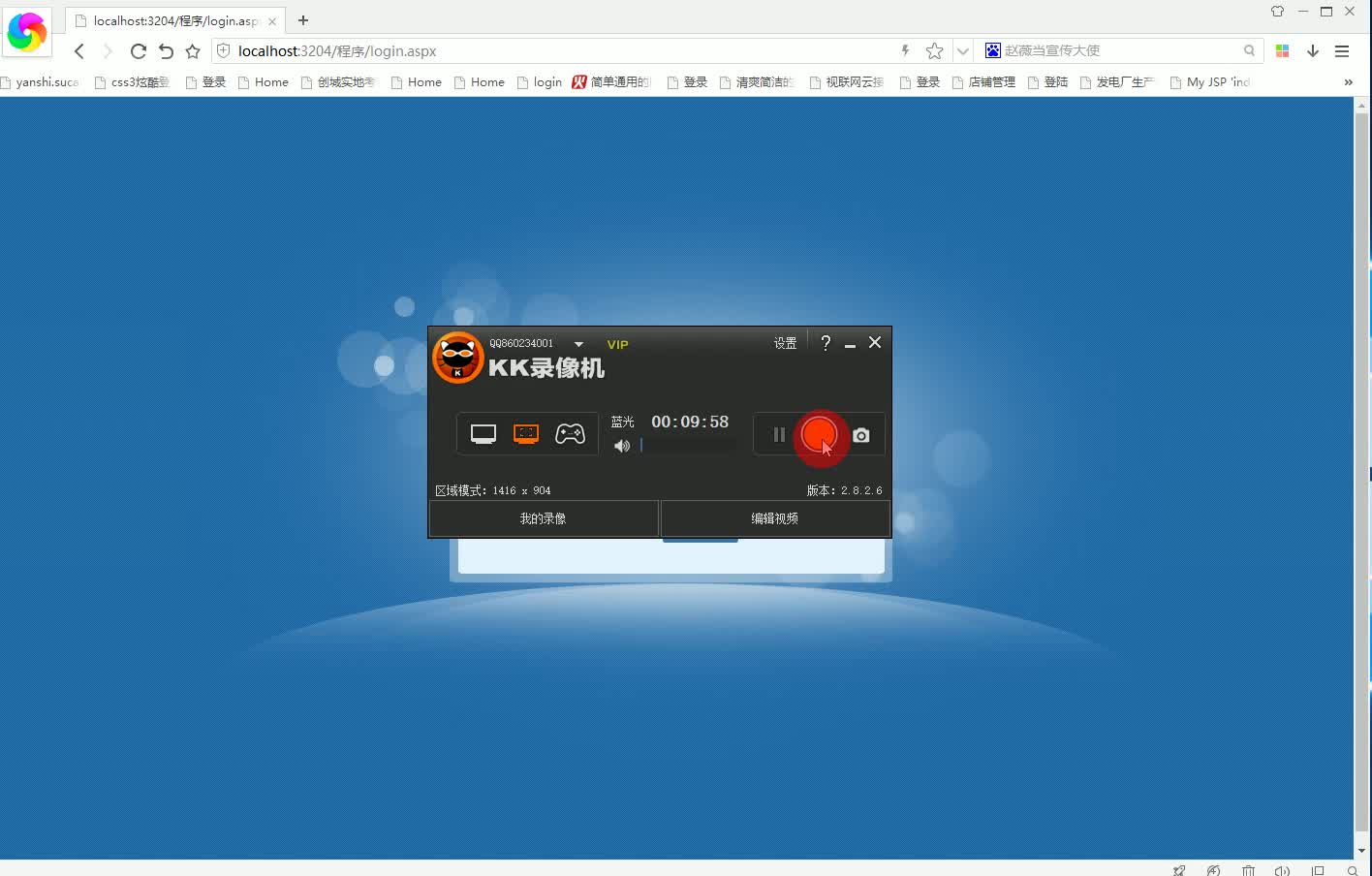This screenshot has width=1372, height=876.
Task: Mute the KK recorder speaker icon
Action: (622, 446)
